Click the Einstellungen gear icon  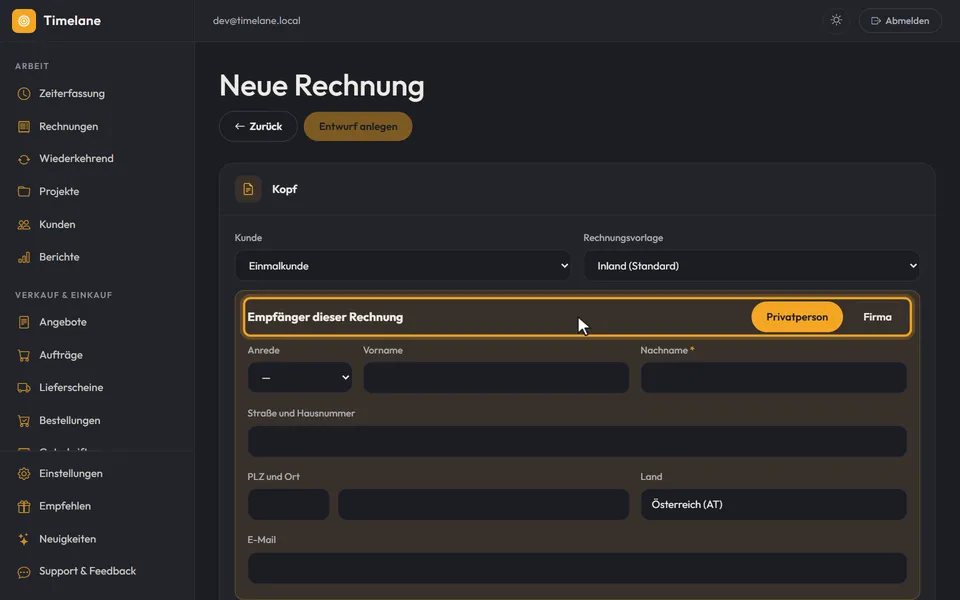[24, 474]
